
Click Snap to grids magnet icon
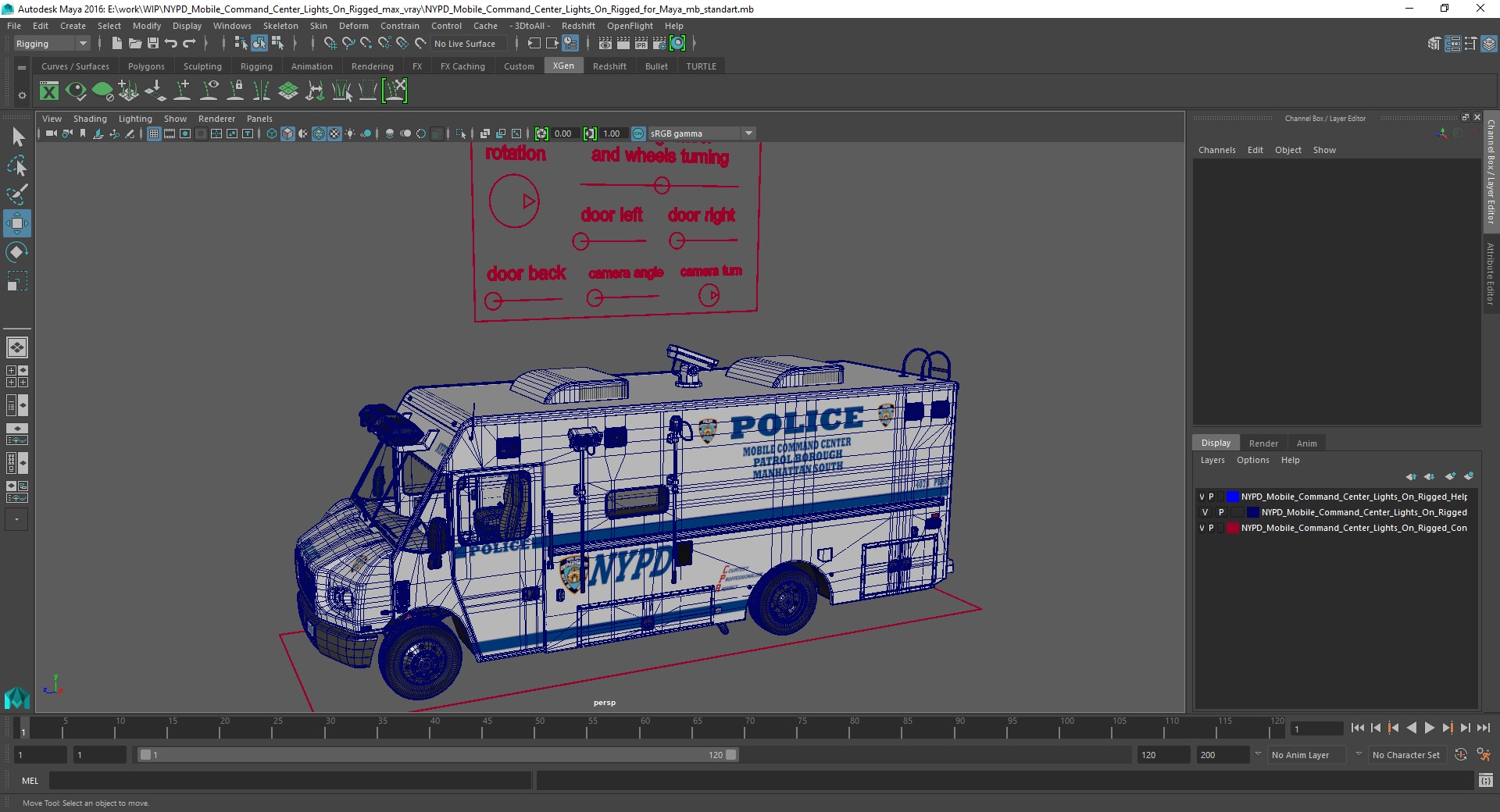coord(330,44)
